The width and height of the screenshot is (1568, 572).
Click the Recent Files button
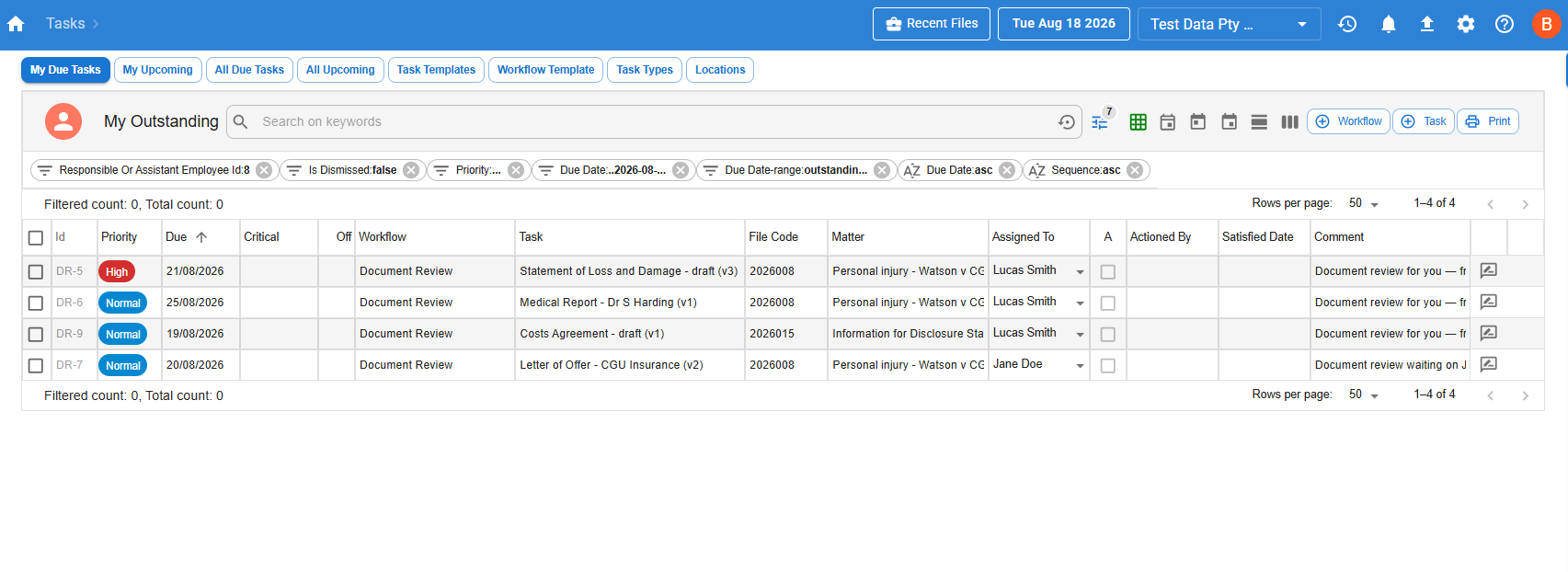(932, 24)
